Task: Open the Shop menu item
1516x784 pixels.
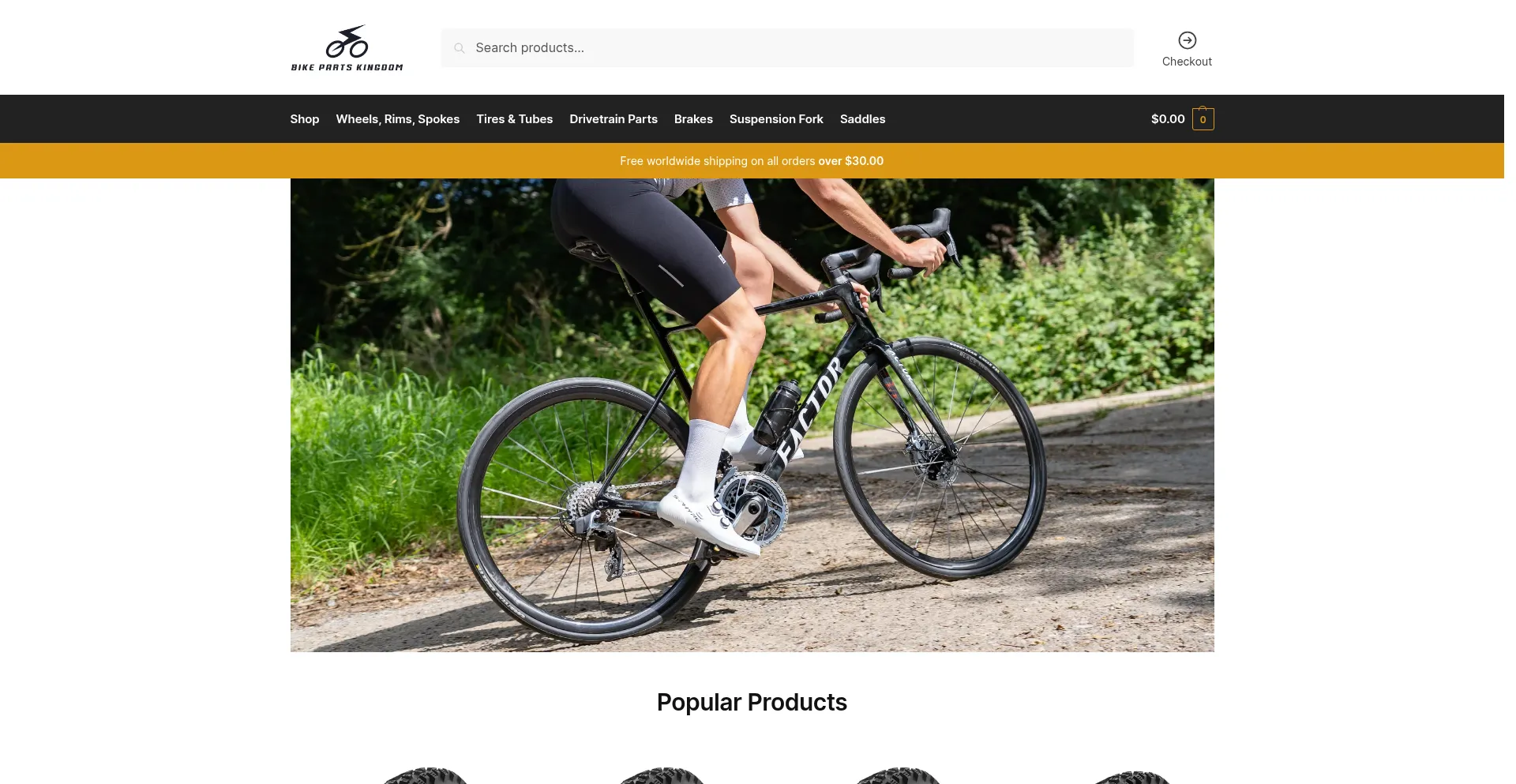Action: pos(305,119)
